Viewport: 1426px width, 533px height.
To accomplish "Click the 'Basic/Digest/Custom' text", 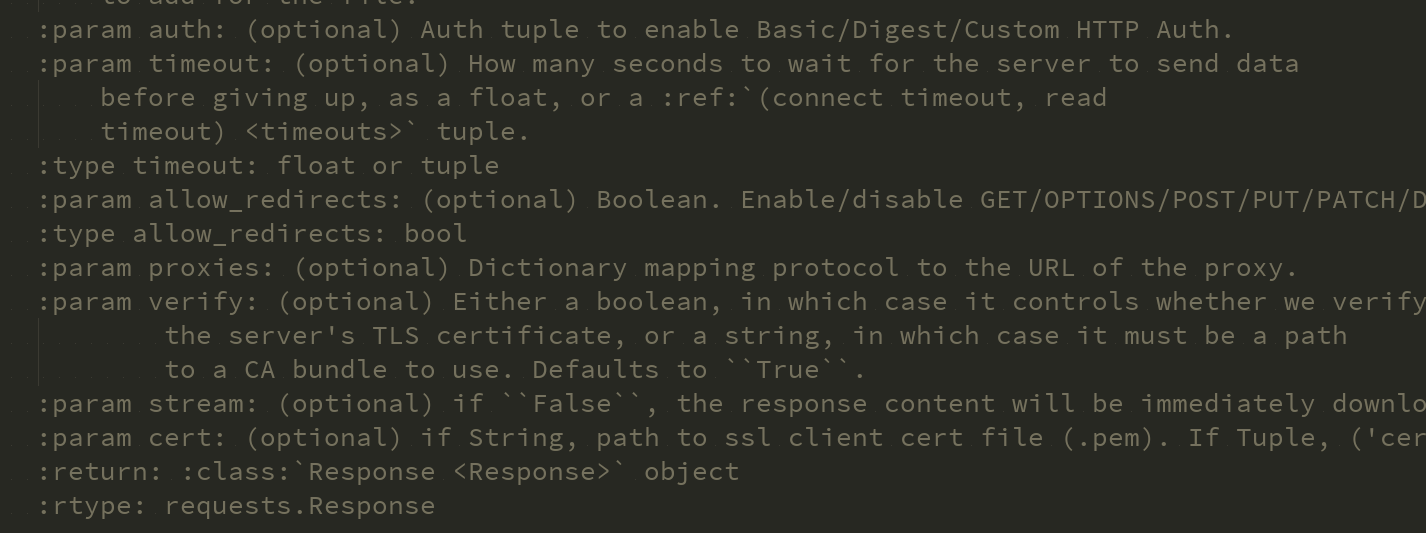I will [x=907, y=30].
